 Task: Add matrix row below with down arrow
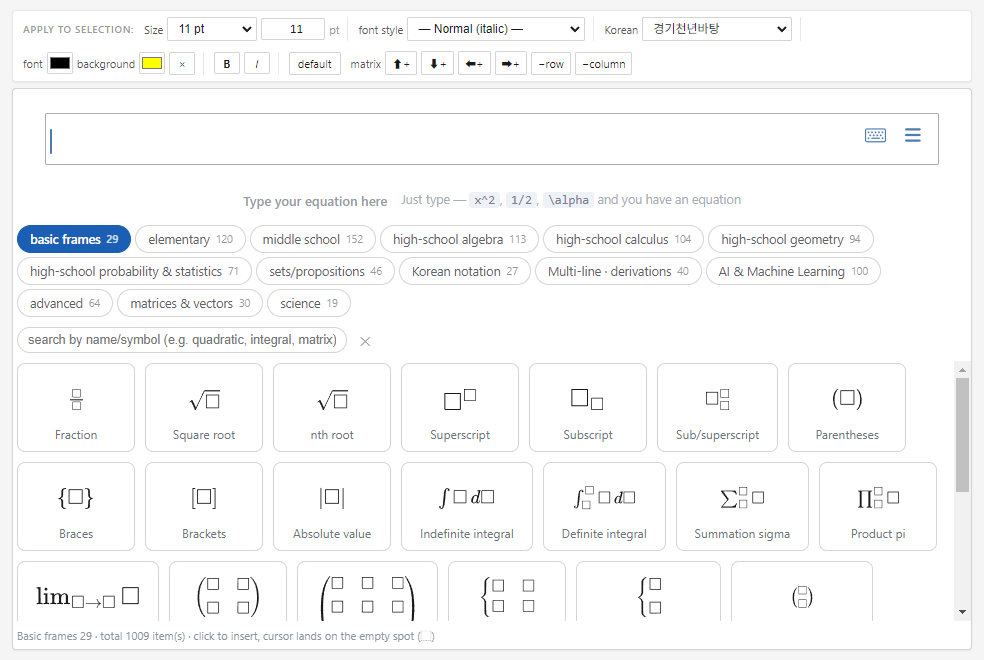click(437, 64)
